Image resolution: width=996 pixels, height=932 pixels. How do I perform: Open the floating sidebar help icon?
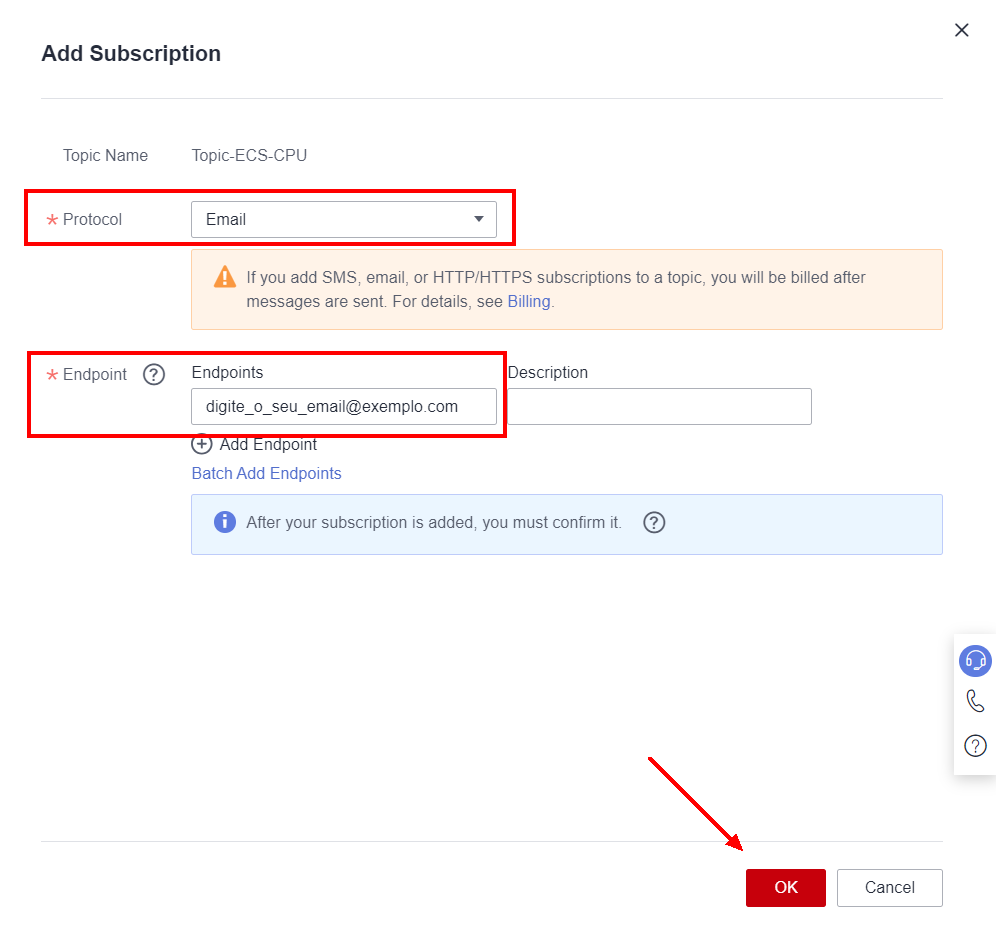click(x=974, y=745)
